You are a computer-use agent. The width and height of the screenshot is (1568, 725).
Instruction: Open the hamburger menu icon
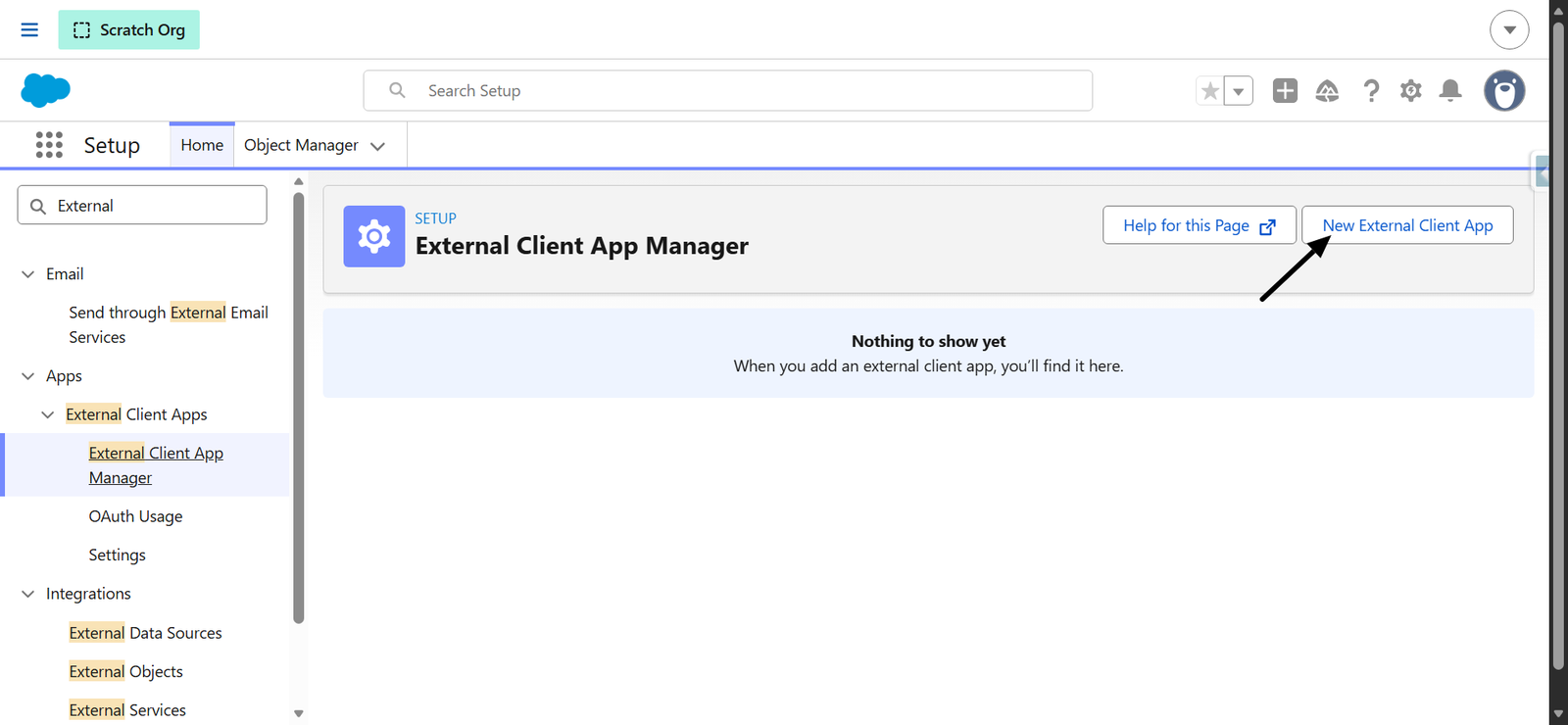[x=29, y=29]
